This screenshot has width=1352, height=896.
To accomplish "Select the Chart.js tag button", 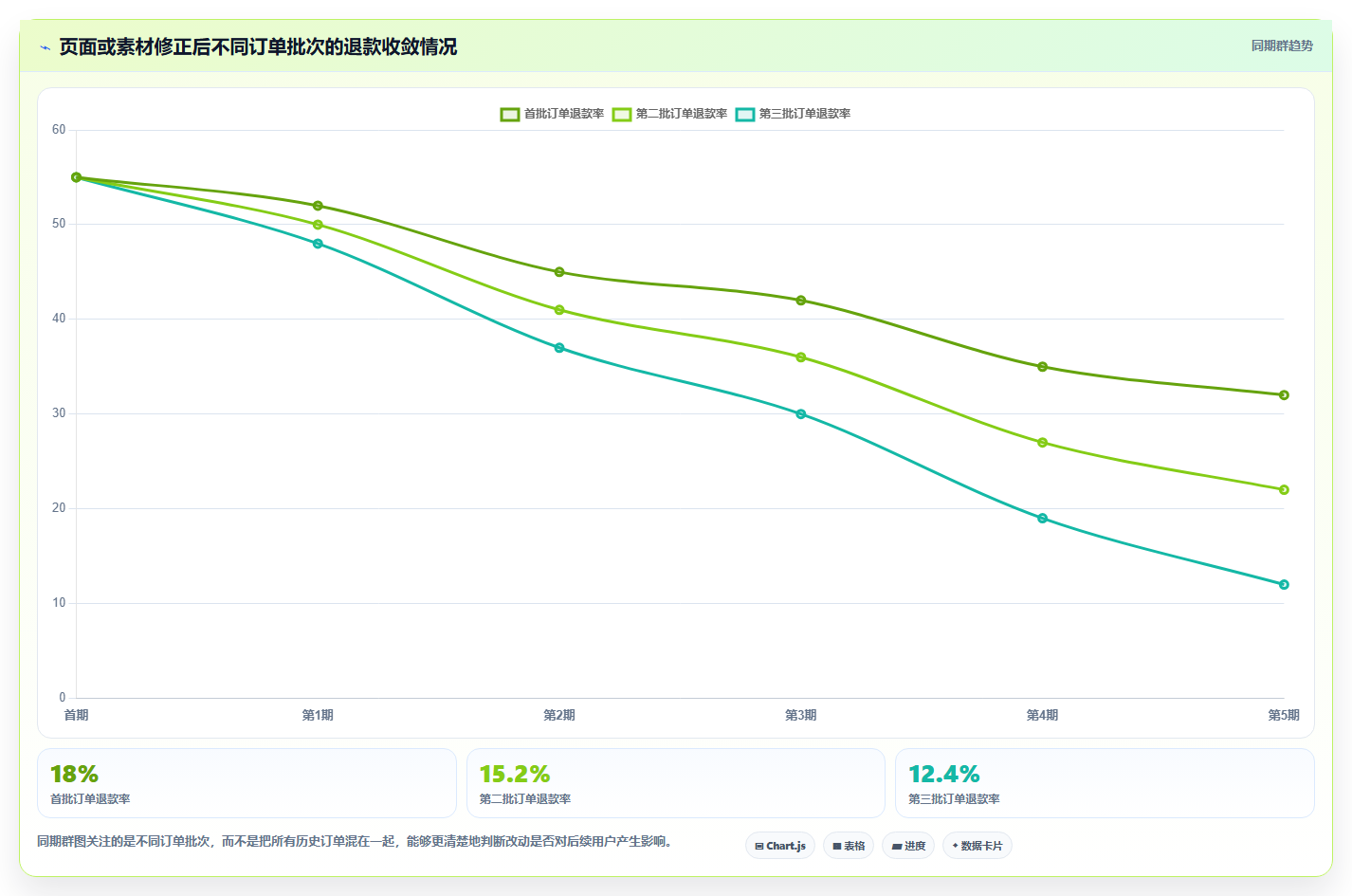I will [x=780, y=846].
